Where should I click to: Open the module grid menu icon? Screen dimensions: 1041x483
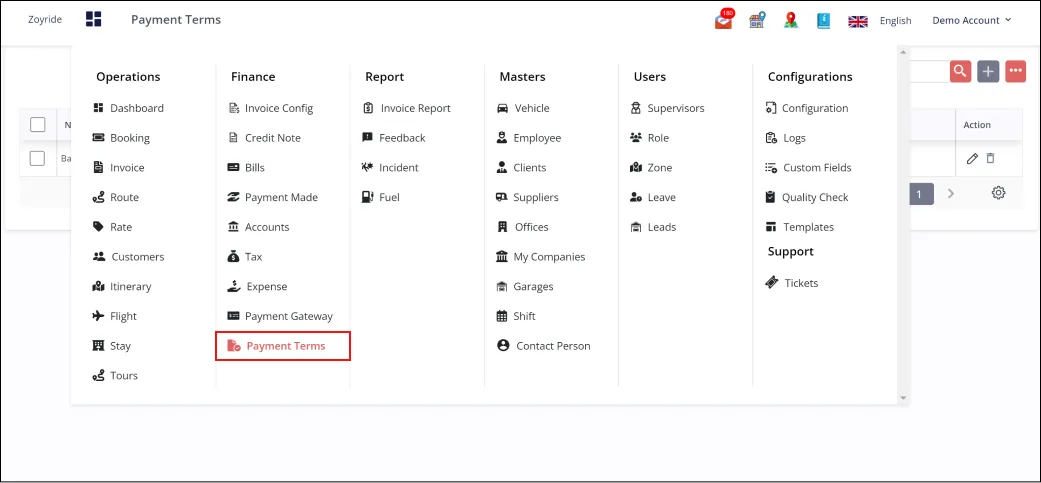tap(94, 19)
